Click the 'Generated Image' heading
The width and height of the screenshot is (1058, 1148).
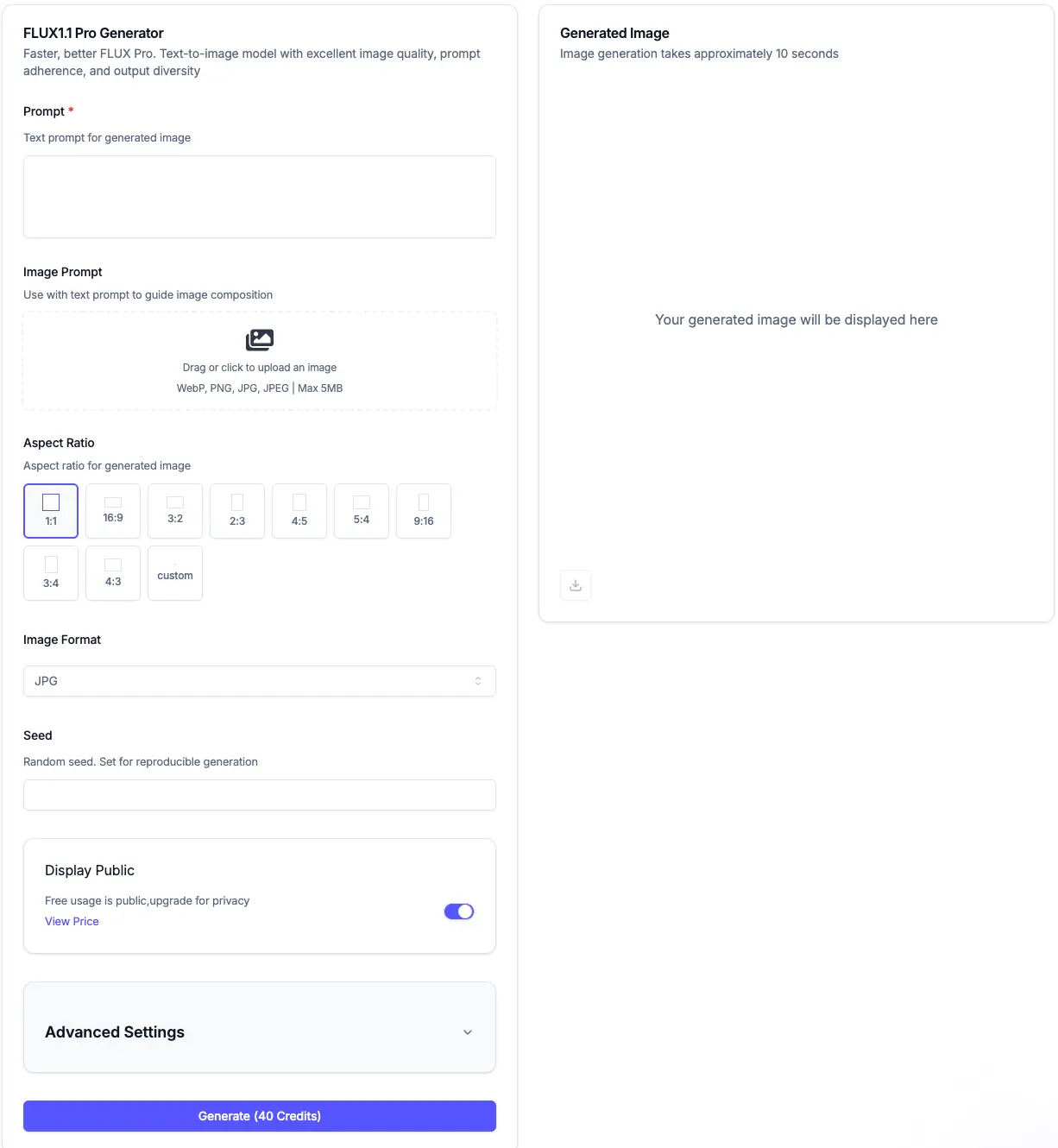[x=614, y=33]
